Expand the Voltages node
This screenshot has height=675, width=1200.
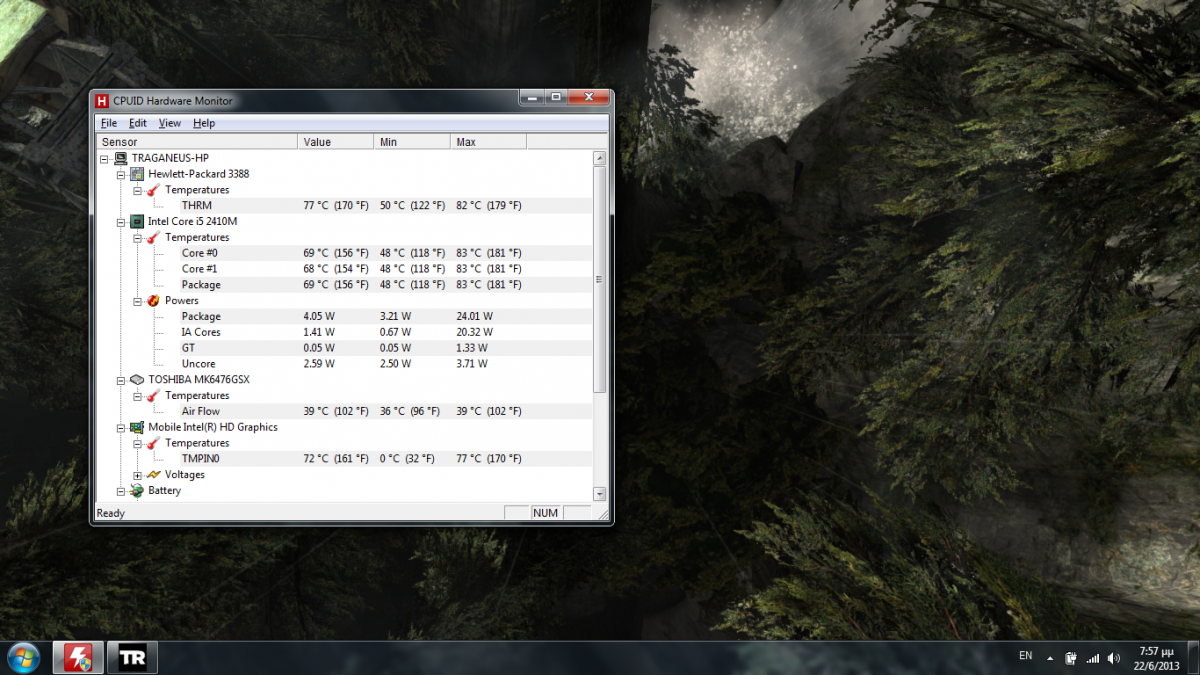(137, 475)
